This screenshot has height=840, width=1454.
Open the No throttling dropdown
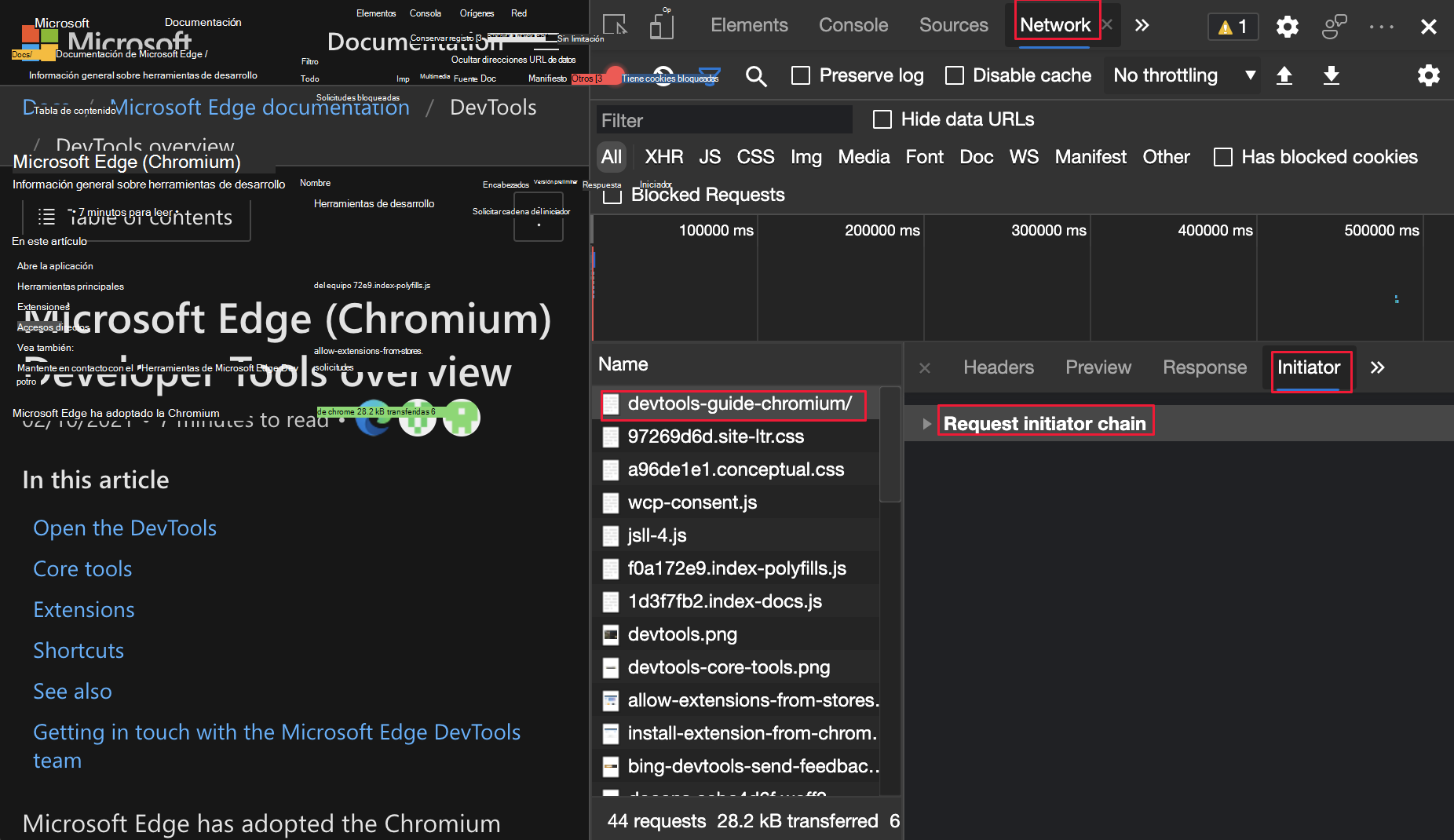1182,75
